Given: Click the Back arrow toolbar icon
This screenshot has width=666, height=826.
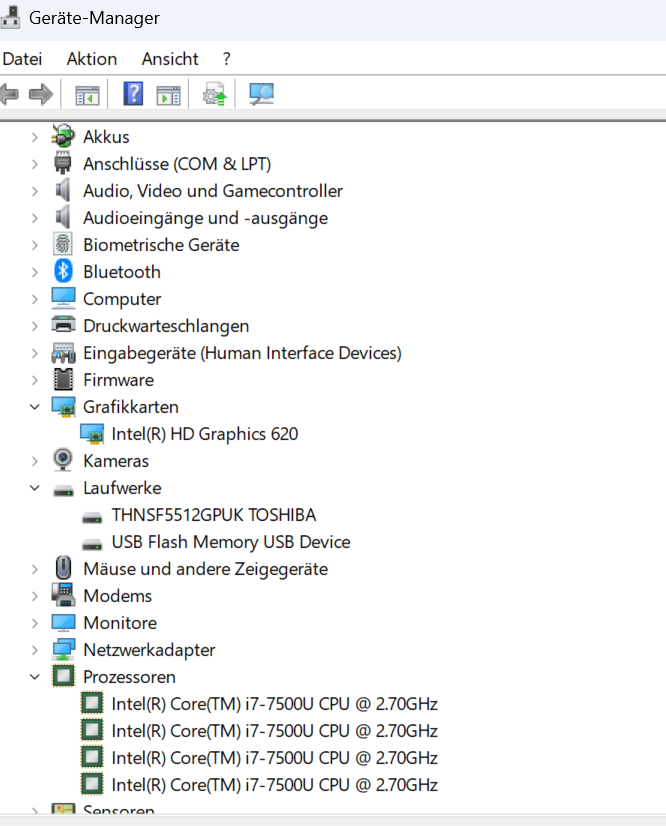Looking at the screenshot, I should [9, 95].
